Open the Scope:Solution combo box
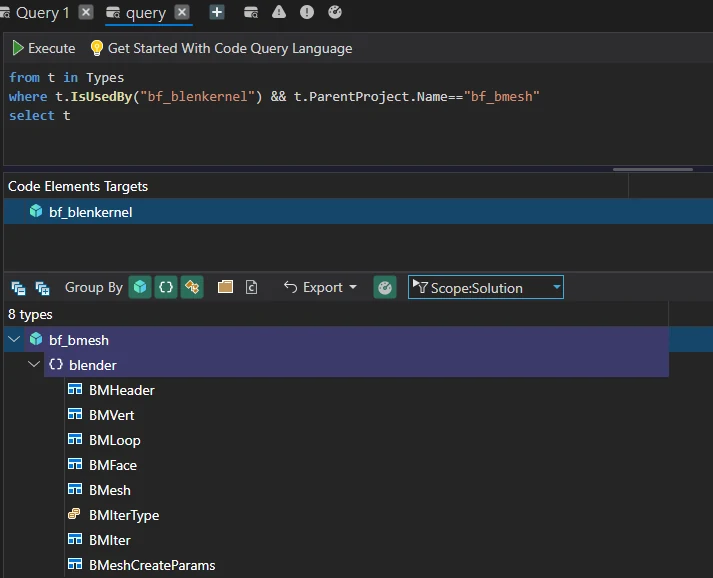This screenshot has height=578, width=713. (x=486, y=287)
